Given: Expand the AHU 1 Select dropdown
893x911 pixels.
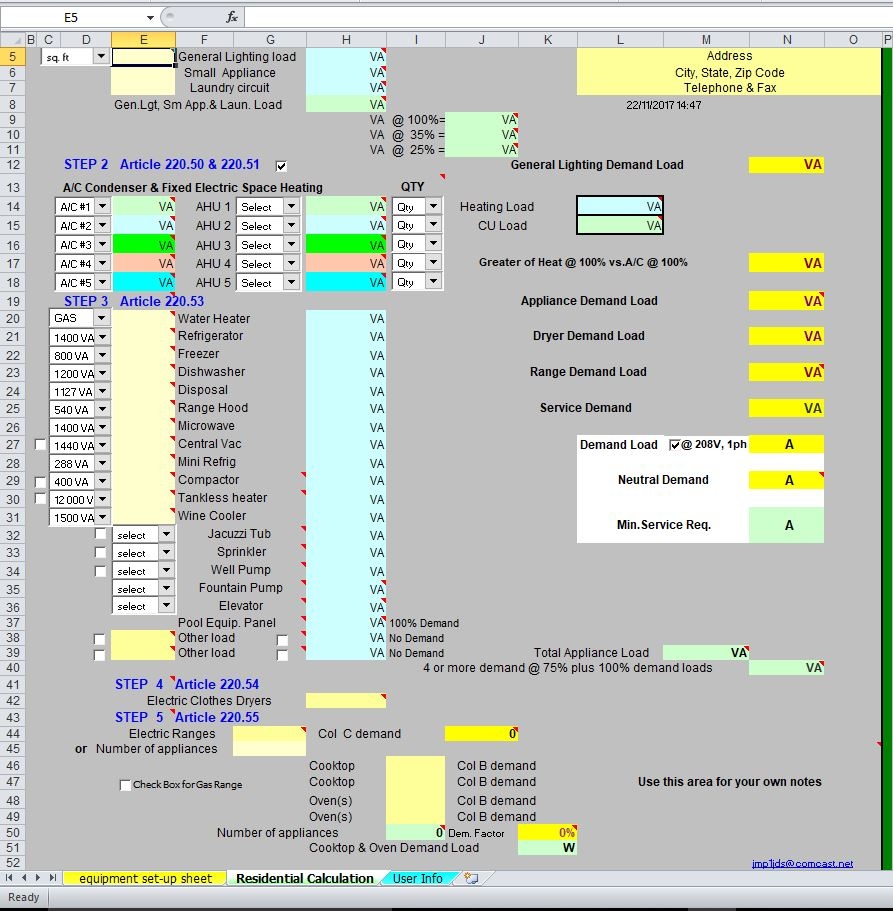Looking at the screenshot, I should (x=291, y=207).
